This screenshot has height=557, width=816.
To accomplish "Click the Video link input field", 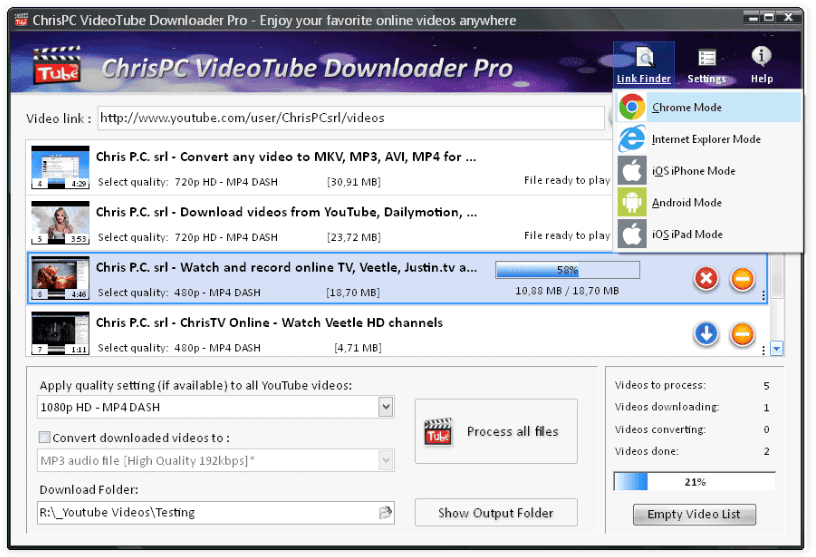I will pyautogui.click(x=351, y=118).
